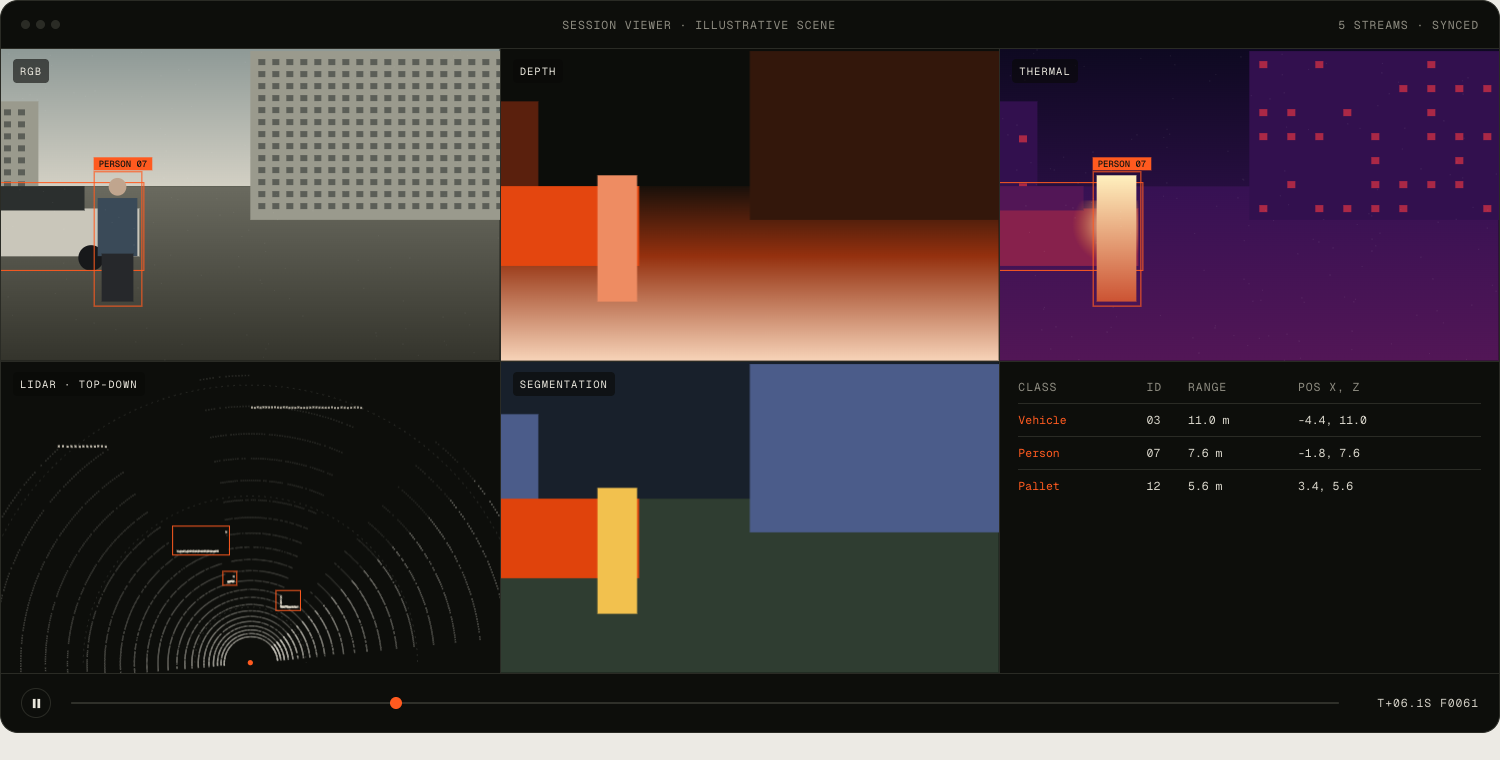Click the orange sensor origin dot
This screenshot has width=1500, height=760.
250,662
